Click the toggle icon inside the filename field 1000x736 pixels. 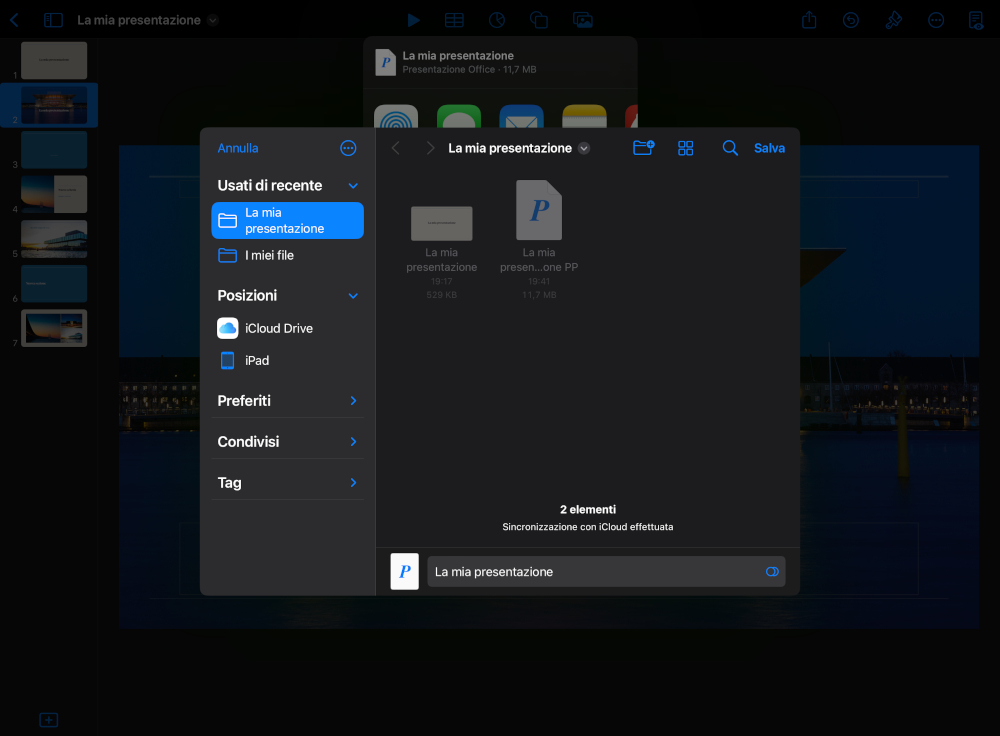(772, 572)
